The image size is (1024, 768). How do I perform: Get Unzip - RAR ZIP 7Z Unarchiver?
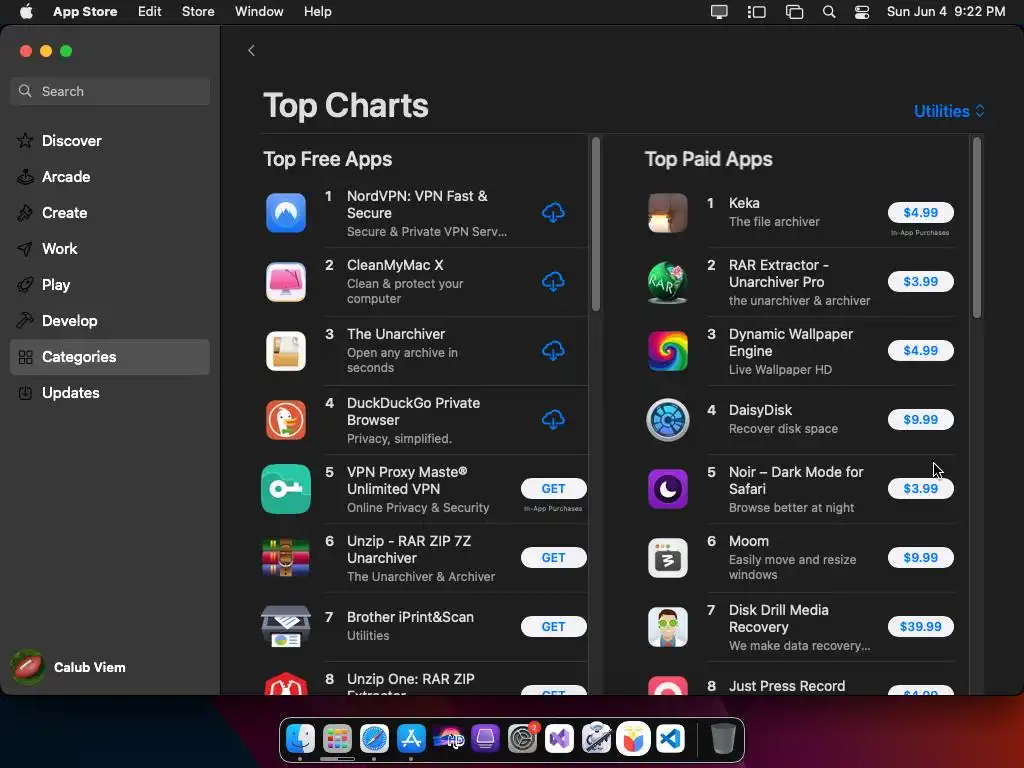[553, 558]
